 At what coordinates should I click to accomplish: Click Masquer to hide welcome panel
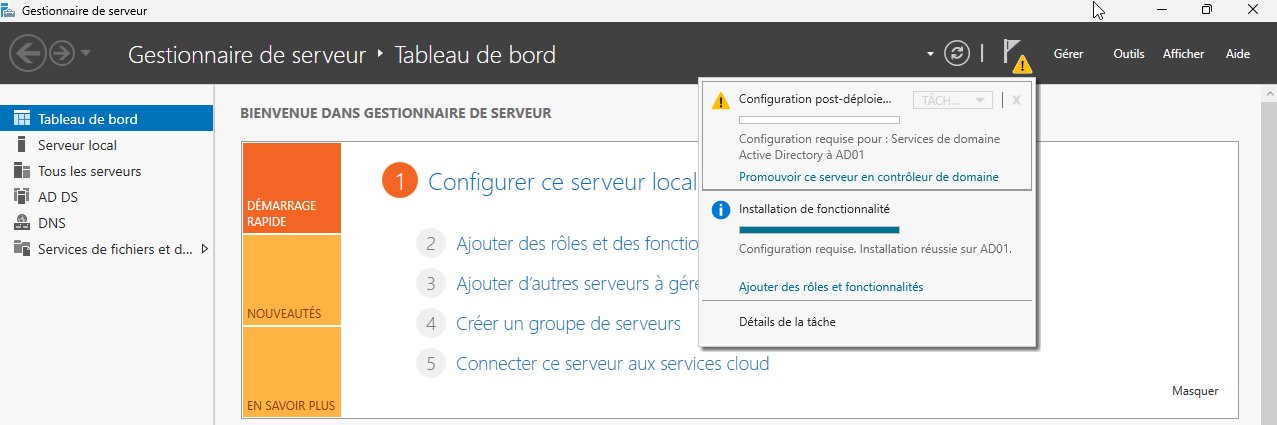(x=1194, y=391)
